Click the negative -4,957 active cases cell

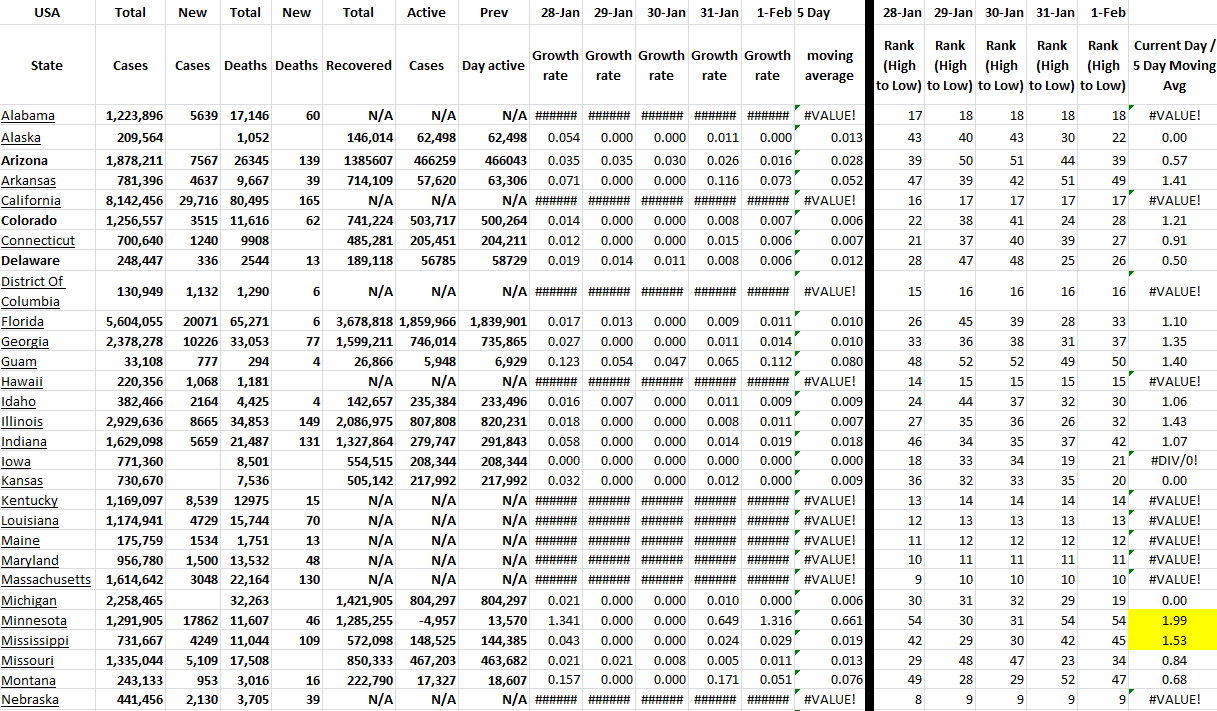point(426,620)
